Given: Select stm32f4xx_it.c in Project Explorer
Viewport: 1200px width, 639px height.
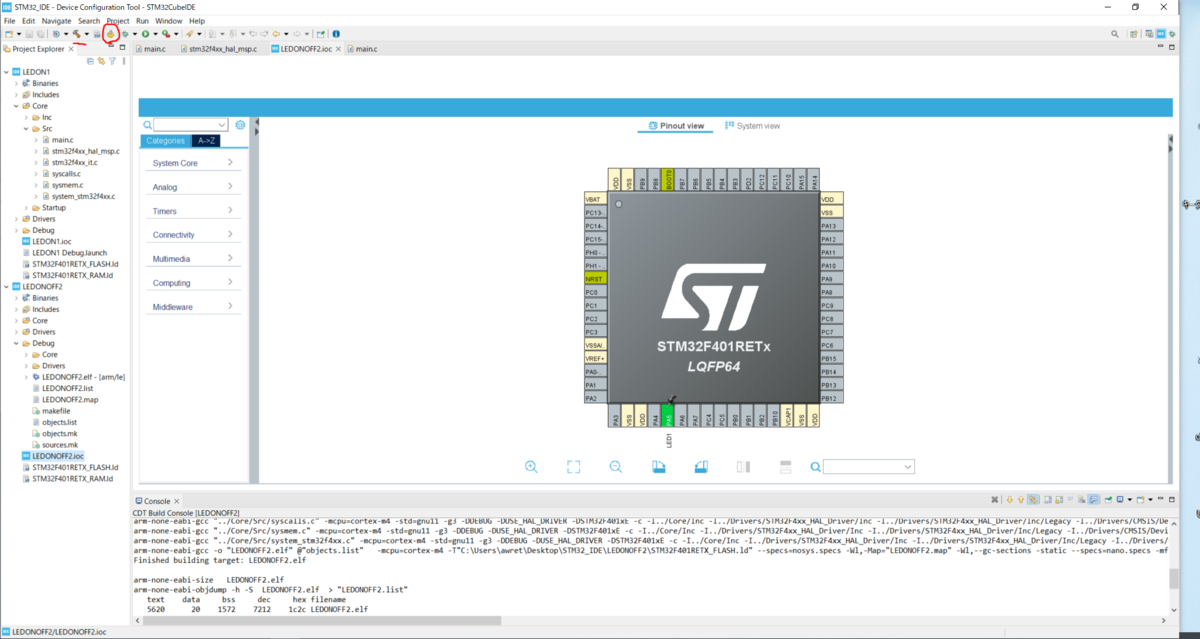Looking at the screenshot, I should (73, 162).
